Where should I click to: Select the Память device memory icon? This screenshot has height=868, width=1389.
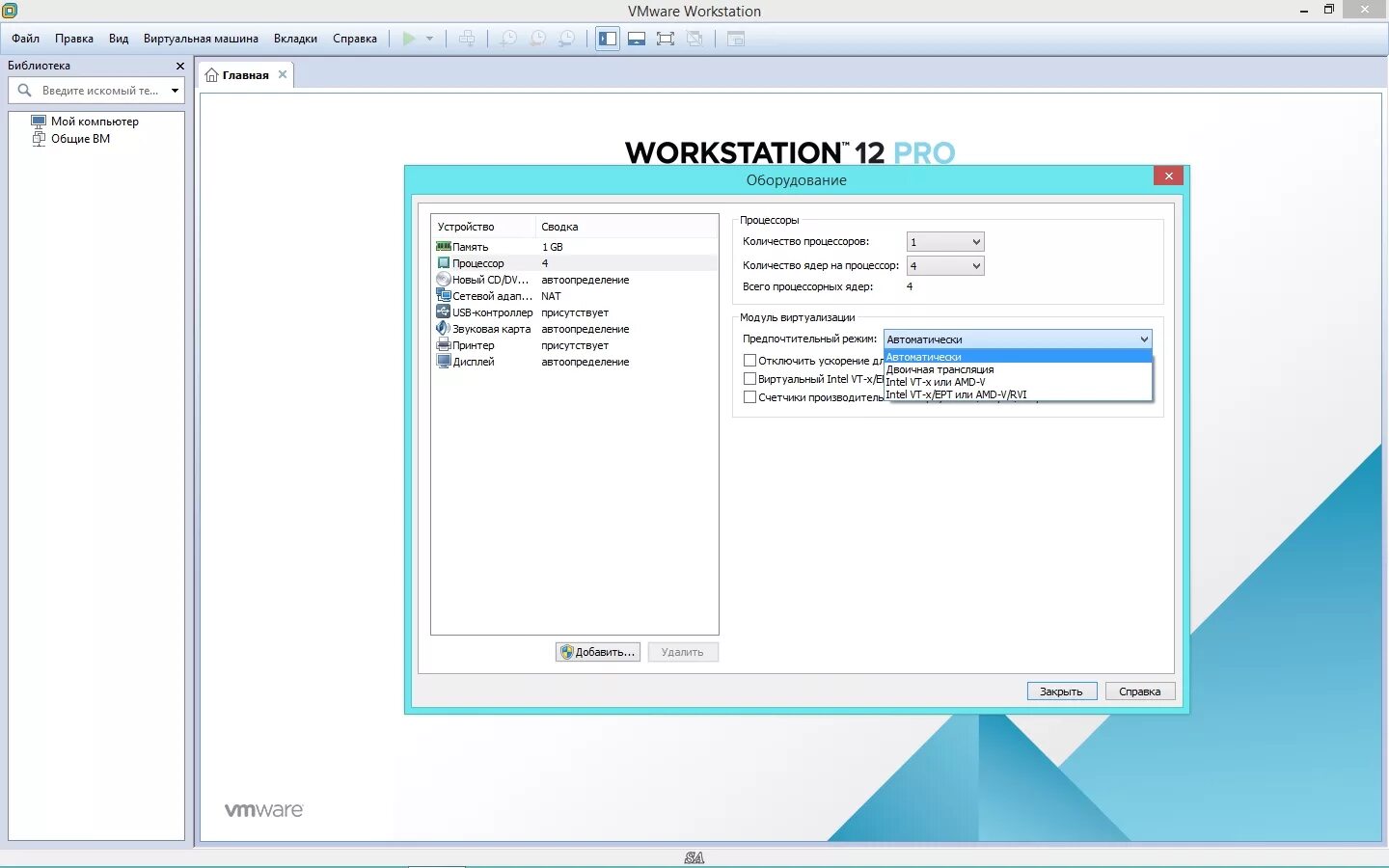coord(444,247)
